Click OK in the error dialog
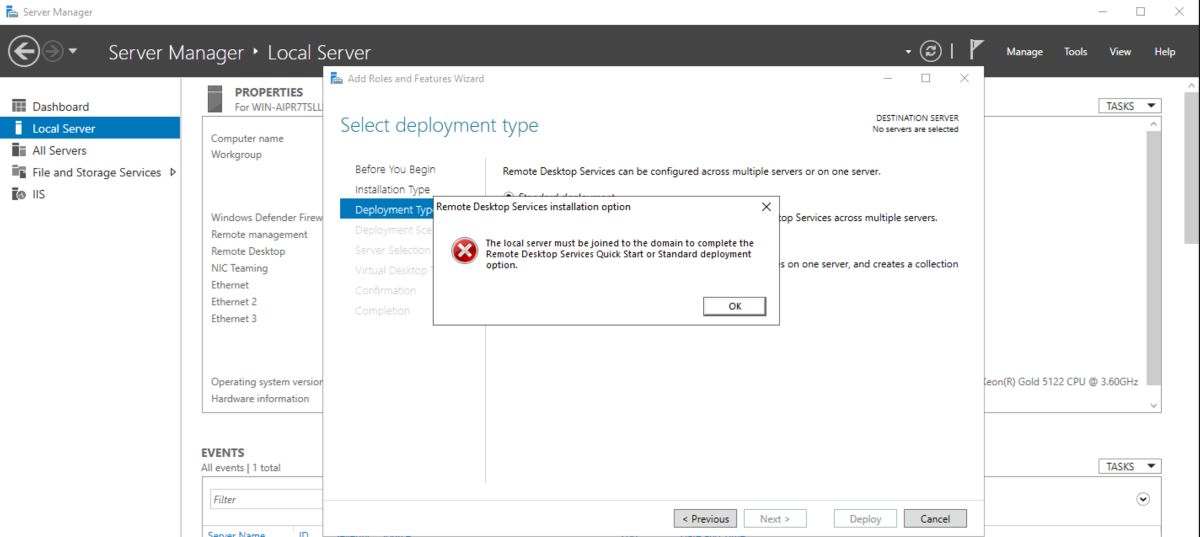This screenshot has height=537, width=1200. [734, 306]
